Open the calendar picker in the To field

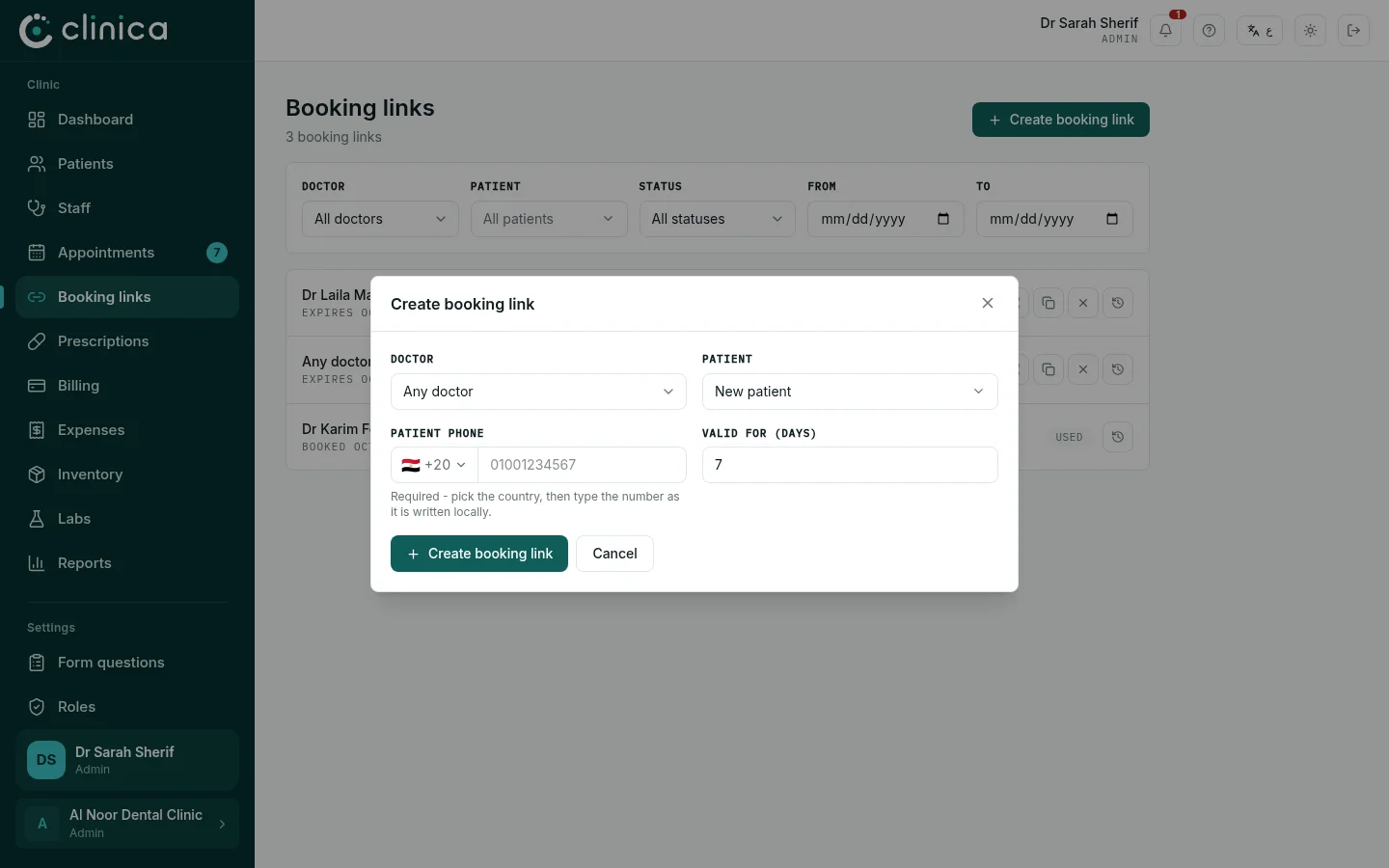(1112, 219)
